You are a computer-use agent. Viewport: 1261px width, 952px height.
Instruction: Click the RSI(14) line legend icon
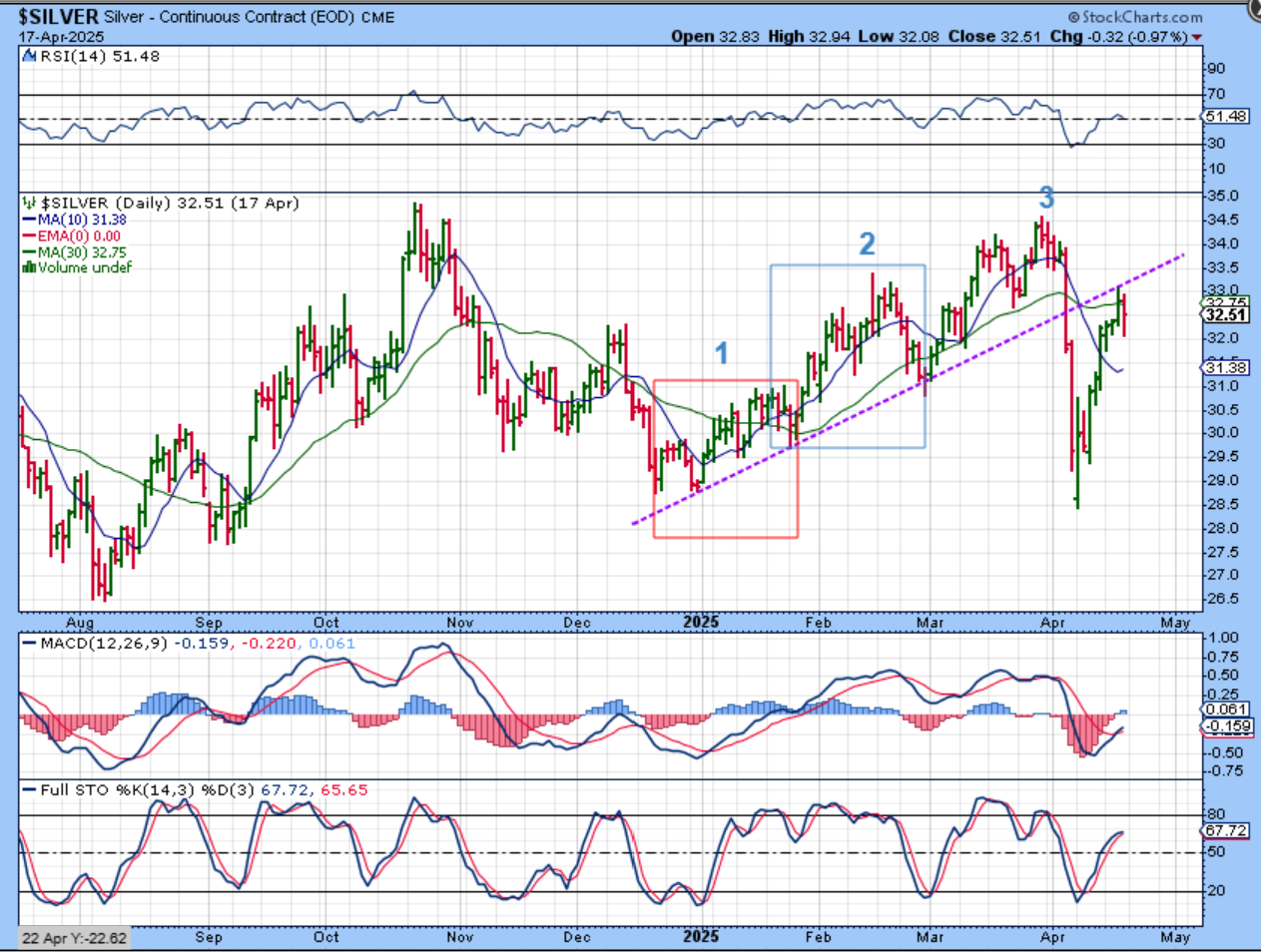tap(30, 57)
